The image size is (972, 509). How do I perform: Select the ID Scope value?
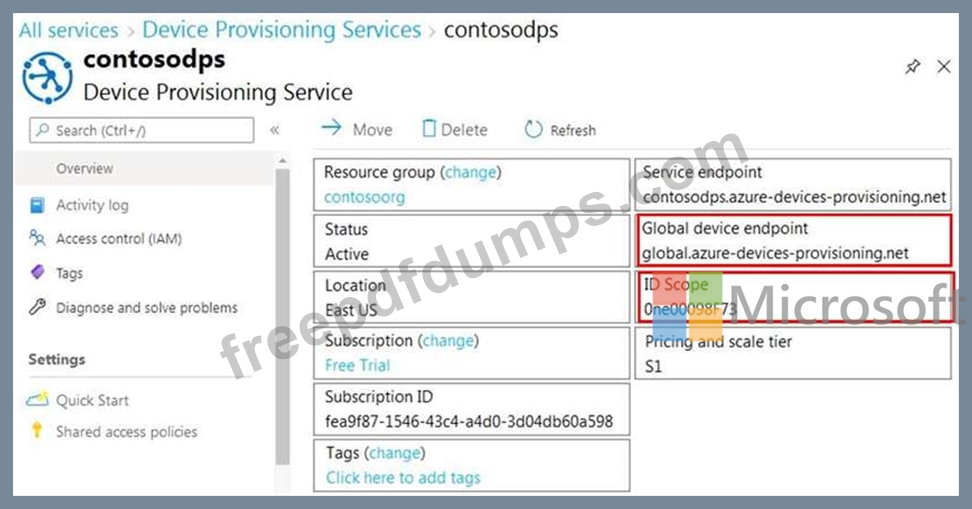coord(690,309)
